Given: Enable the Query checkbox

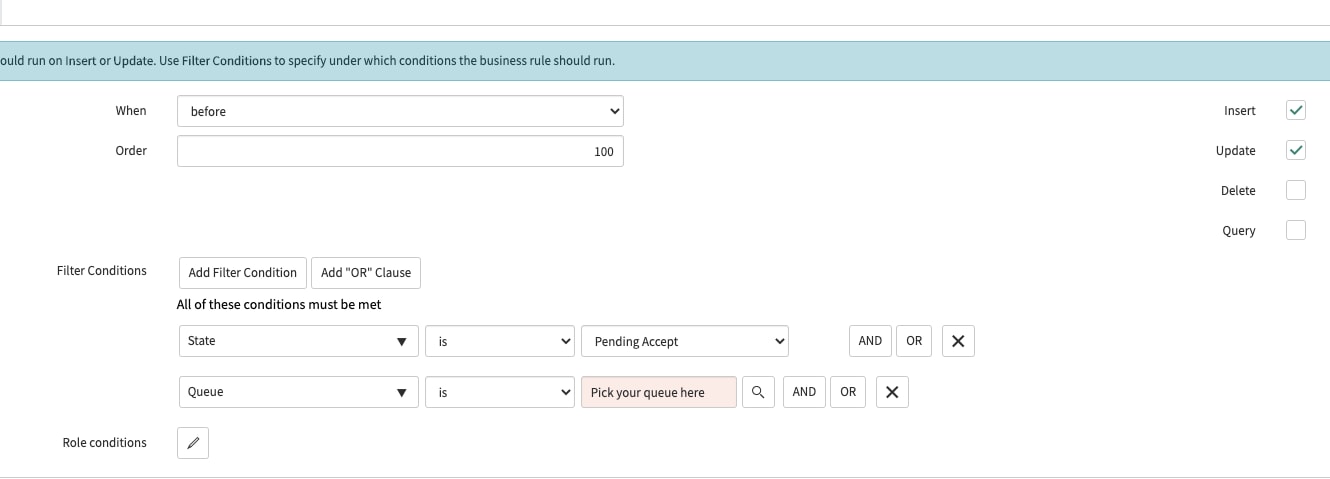Looking at the screenshot, I should coord(1296,230).
